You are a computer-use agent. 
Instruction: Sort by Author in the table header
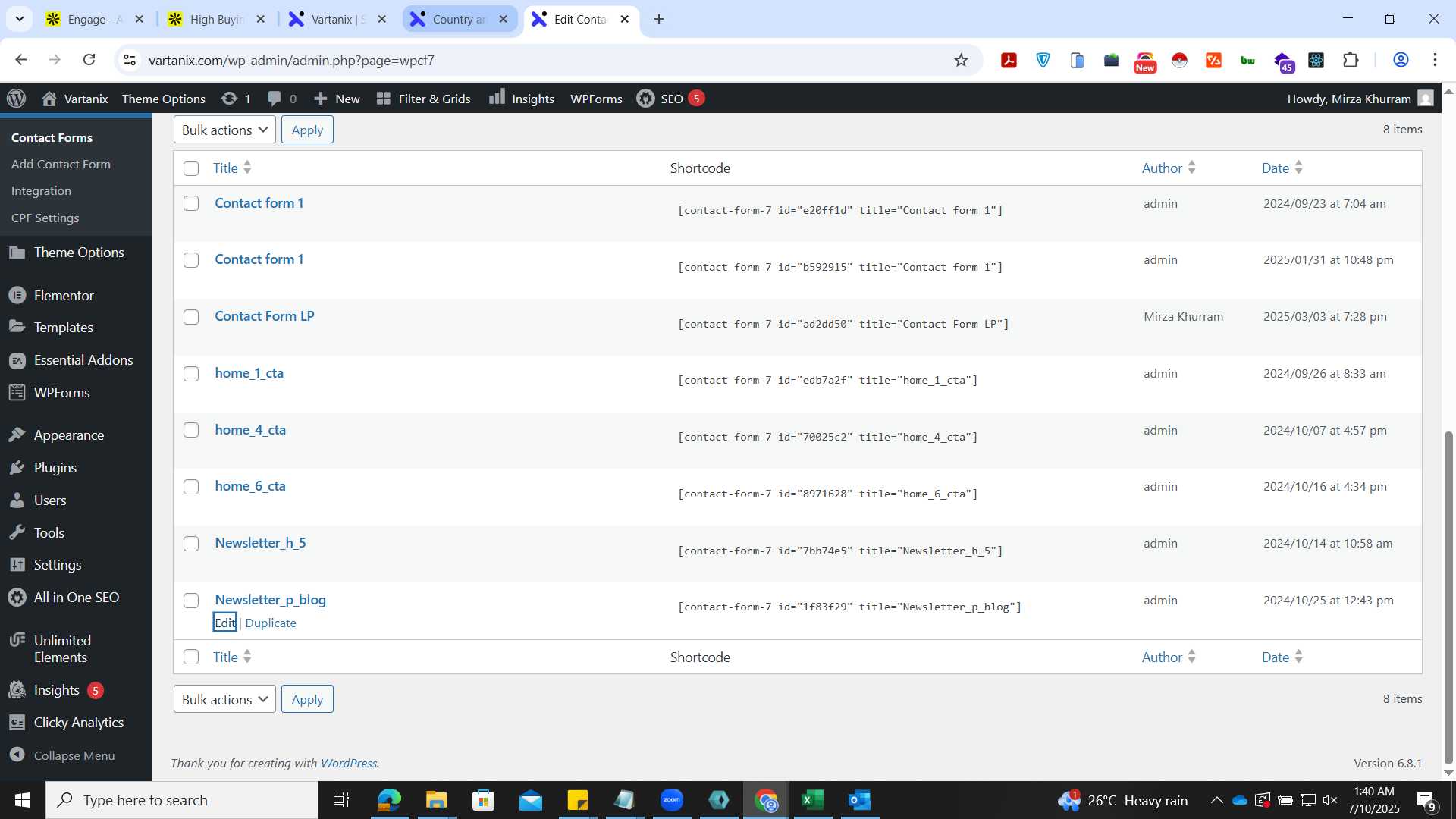pos(1169,168)
